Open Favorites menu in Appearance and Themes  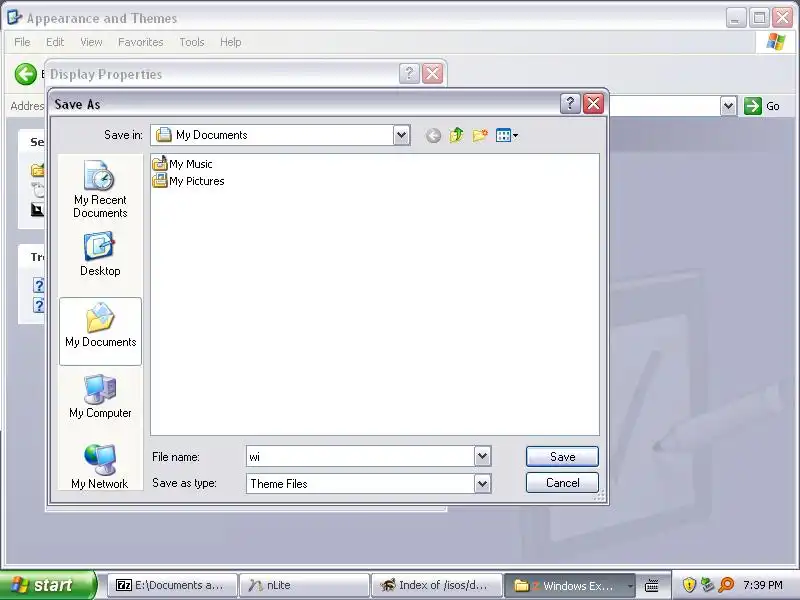click(x=141, y=42)
